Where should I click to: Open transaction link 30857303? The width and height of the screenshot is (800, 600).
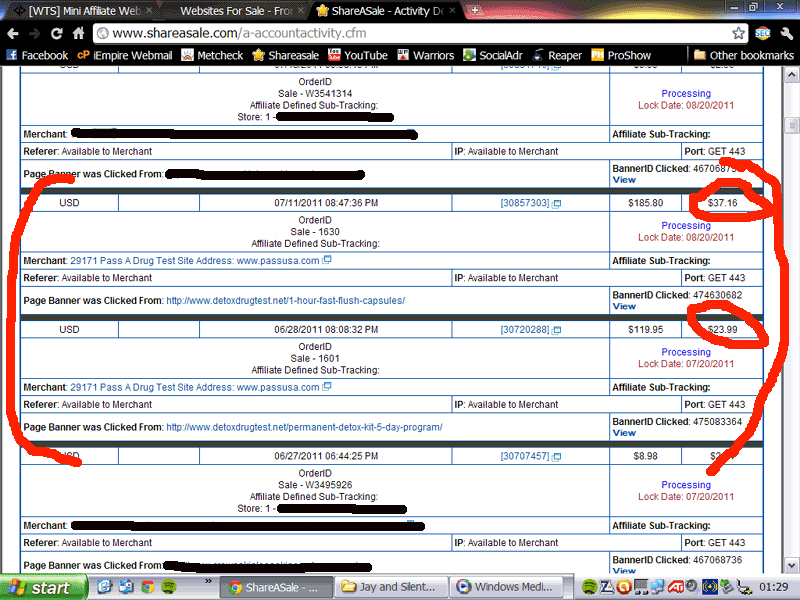(525, 203)
